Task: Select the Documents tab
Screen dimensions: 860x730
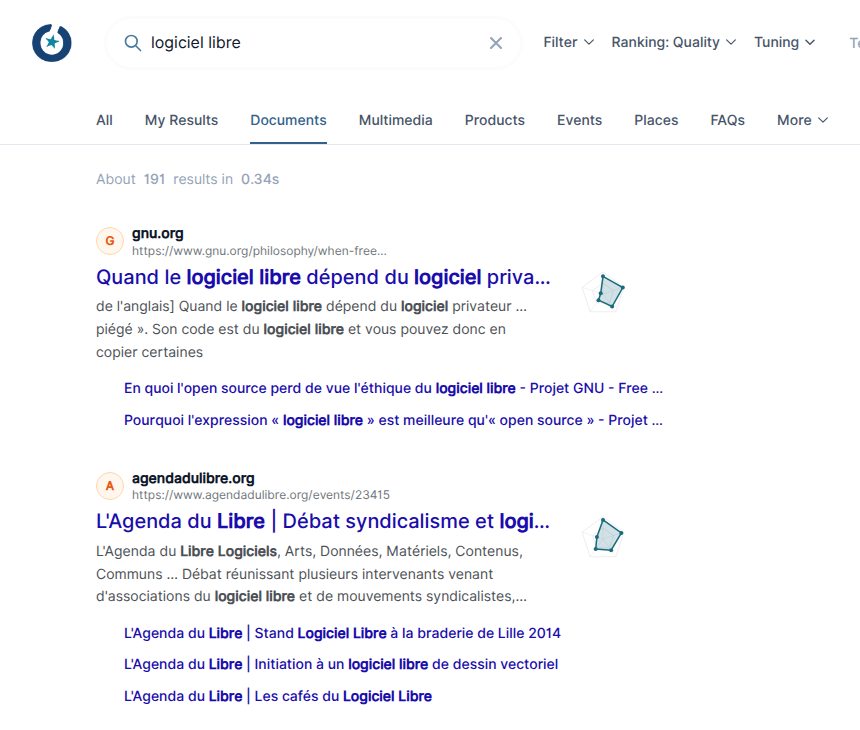Action: pos(288,120)
